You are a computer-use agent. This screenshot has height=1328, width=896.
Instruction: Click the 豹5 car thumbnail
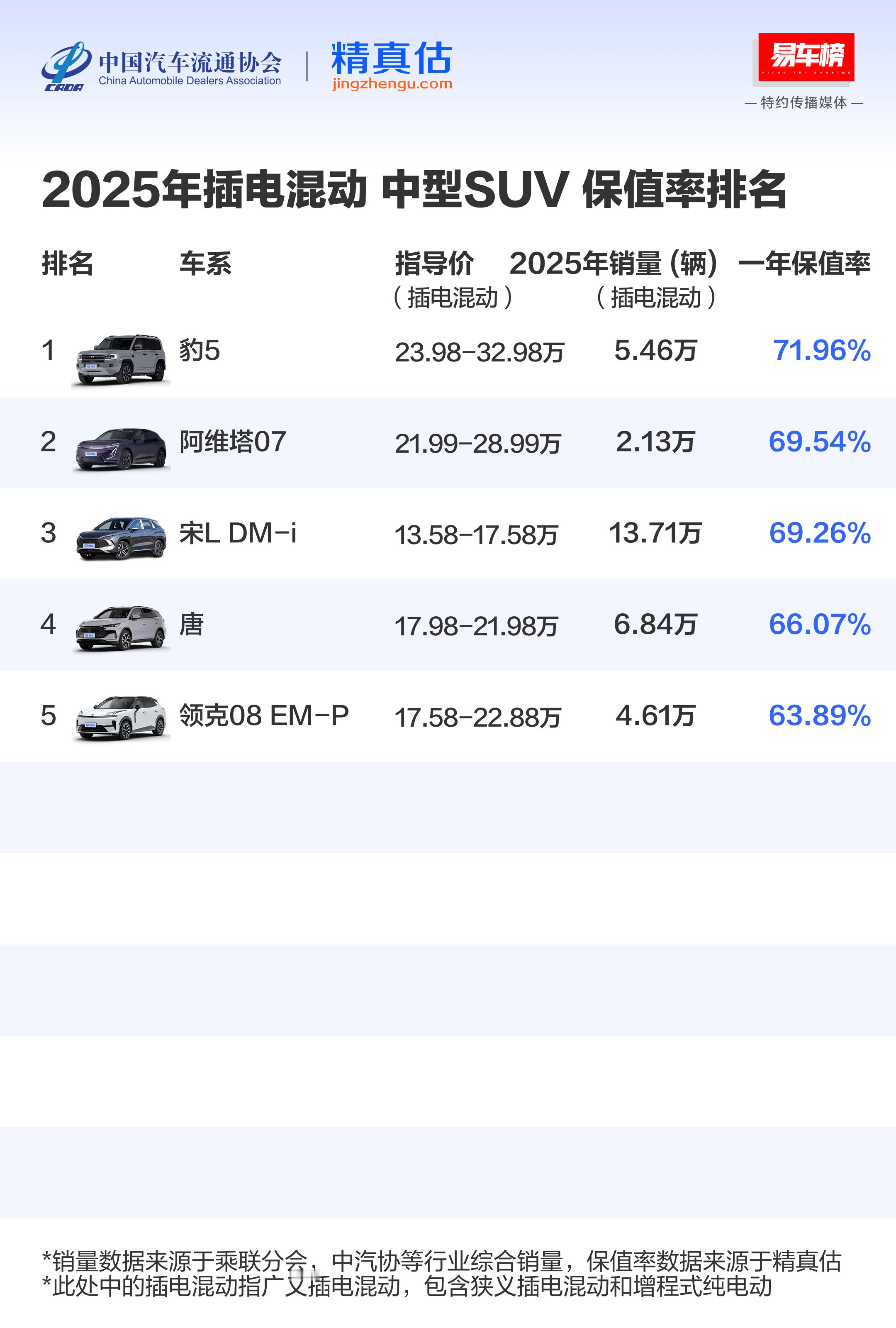coord(121,359)
